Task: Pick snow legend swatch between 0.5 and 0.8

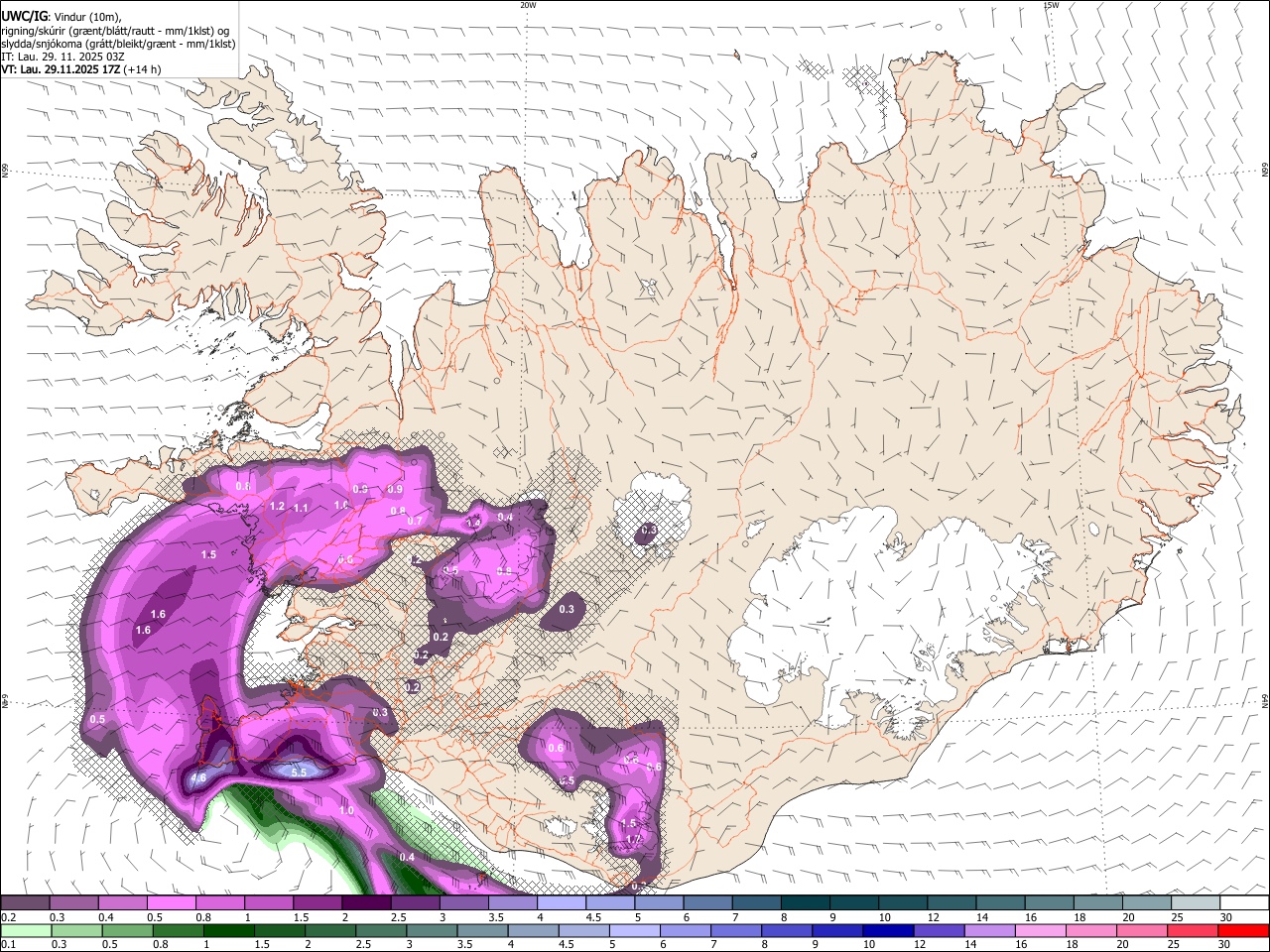Action: pos(171,903)
